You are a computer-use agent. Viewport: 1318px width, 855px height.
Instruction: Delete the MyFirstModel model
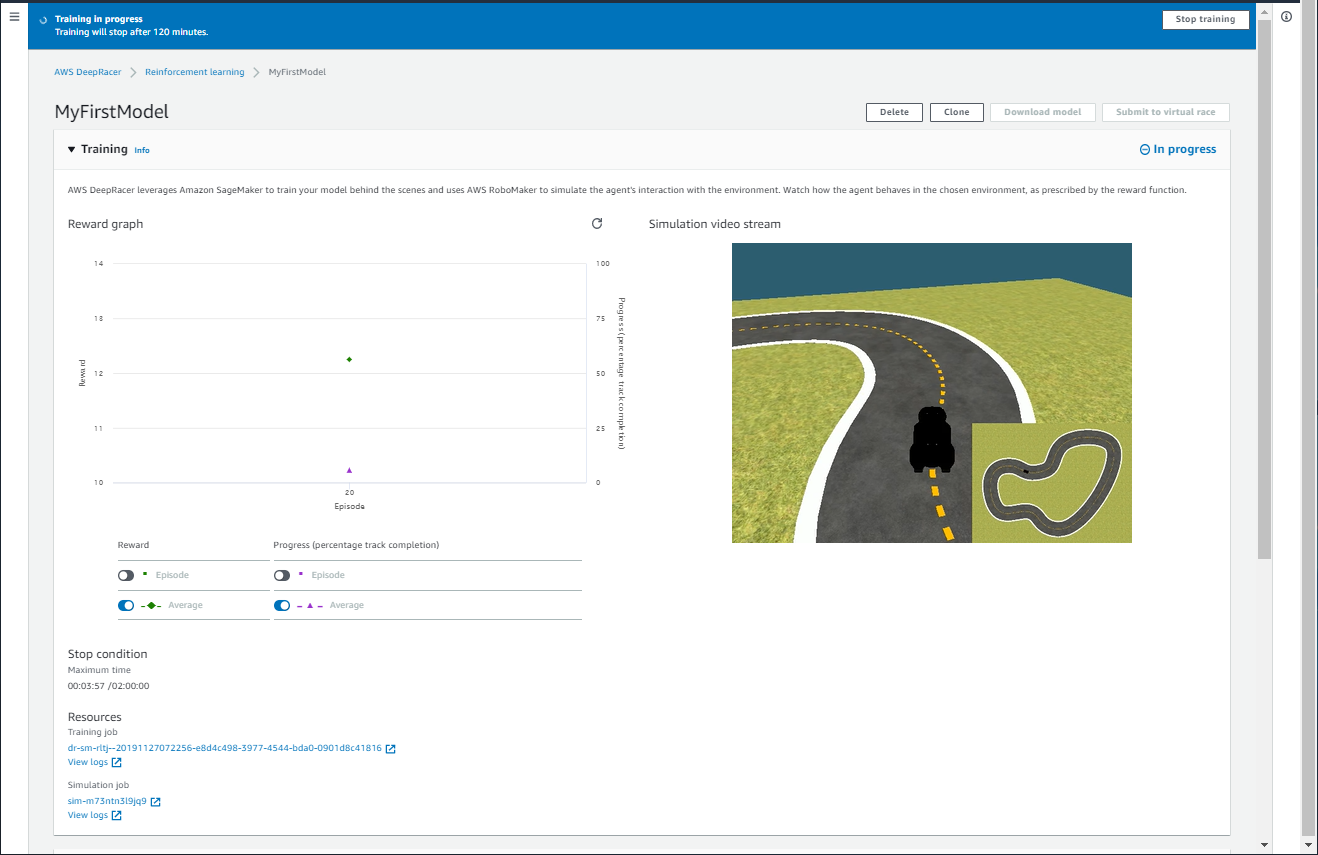894,112
